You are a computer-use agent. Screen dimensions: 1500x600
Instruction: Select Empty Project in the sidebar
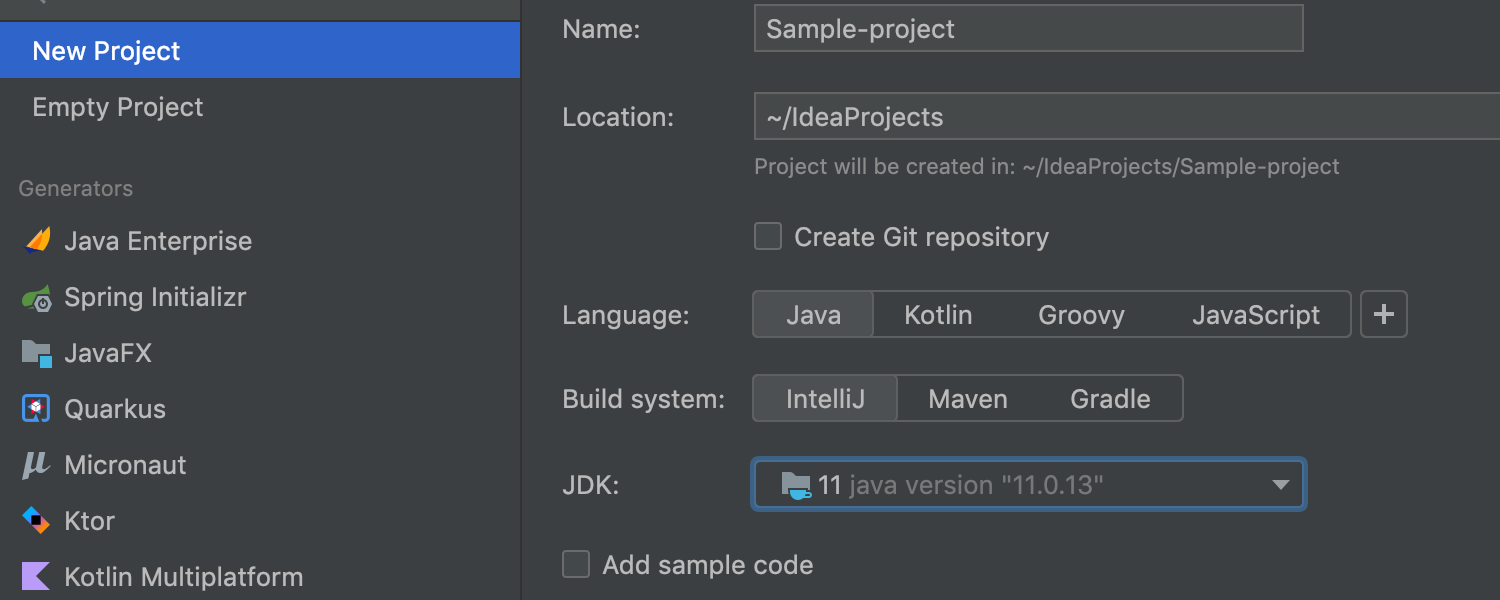pyautogui.click(x=118, y=107)
